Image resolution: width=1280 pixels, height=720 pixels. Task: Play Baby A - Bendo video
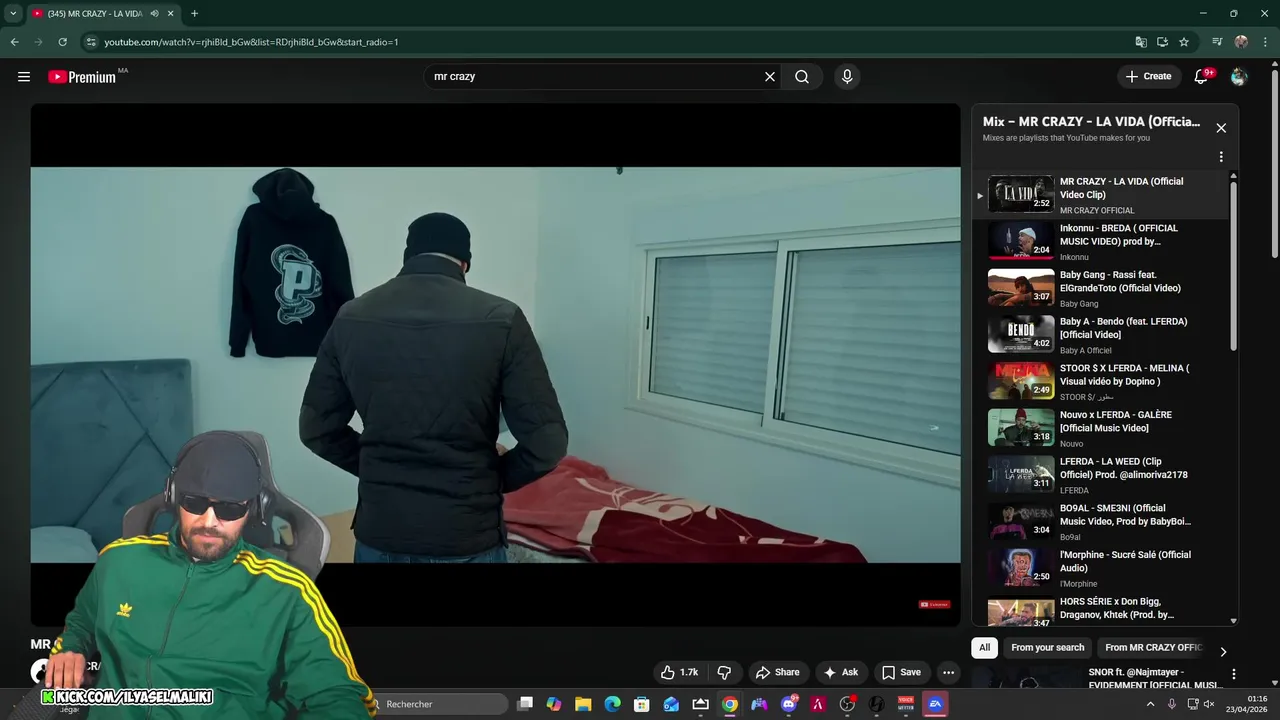pyautogui.click(x=1100, y=335)
